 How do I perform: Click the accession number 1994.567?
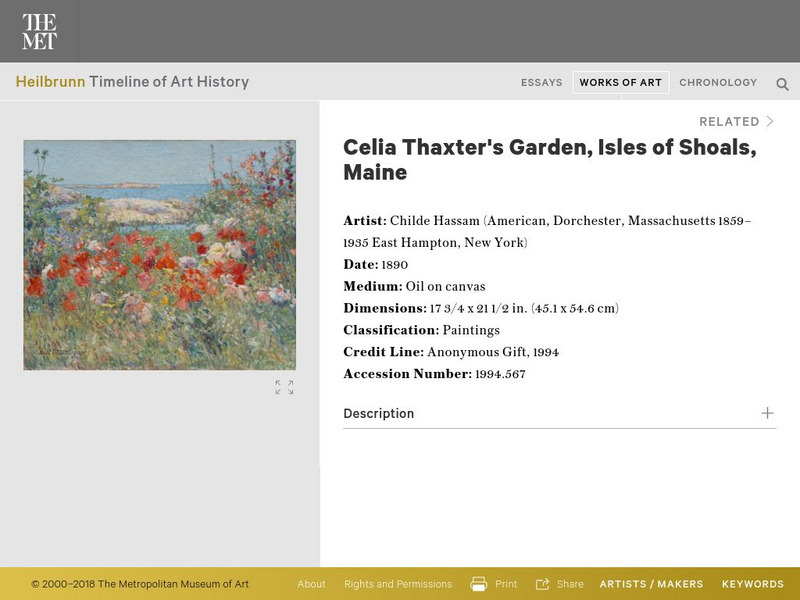point(500,374)
